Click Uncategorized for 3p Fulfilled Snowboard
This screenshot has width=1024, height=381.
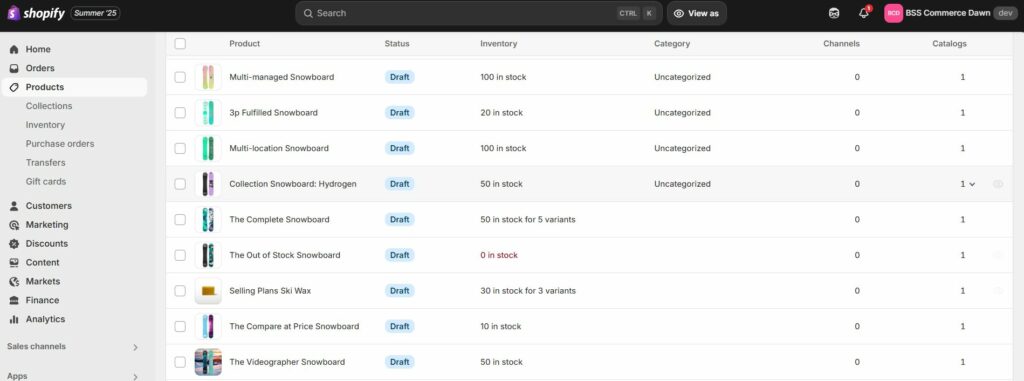click(682, 112)
